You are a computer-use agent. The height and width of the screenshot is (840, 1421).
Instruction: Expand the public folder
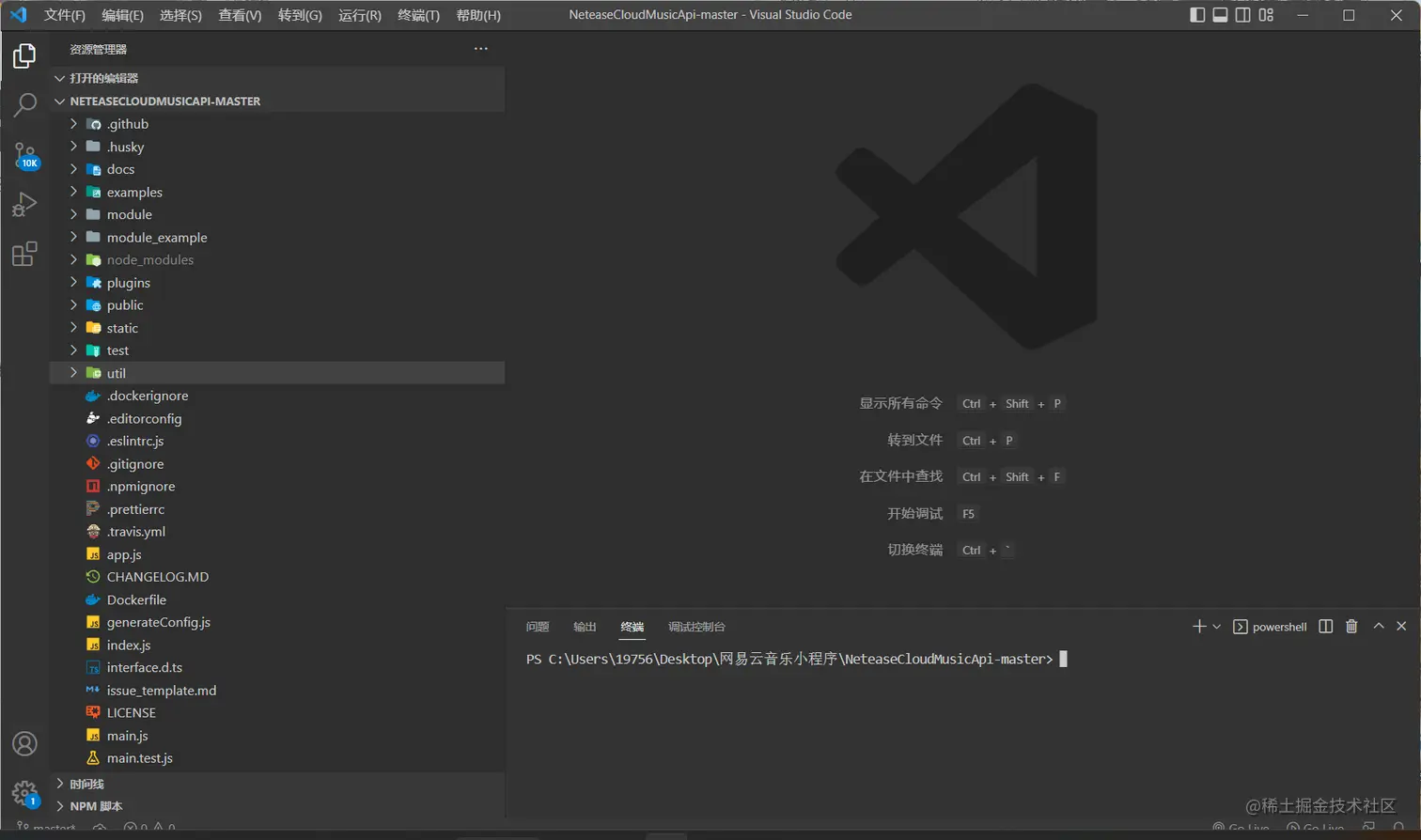click(x=277, y=305)
